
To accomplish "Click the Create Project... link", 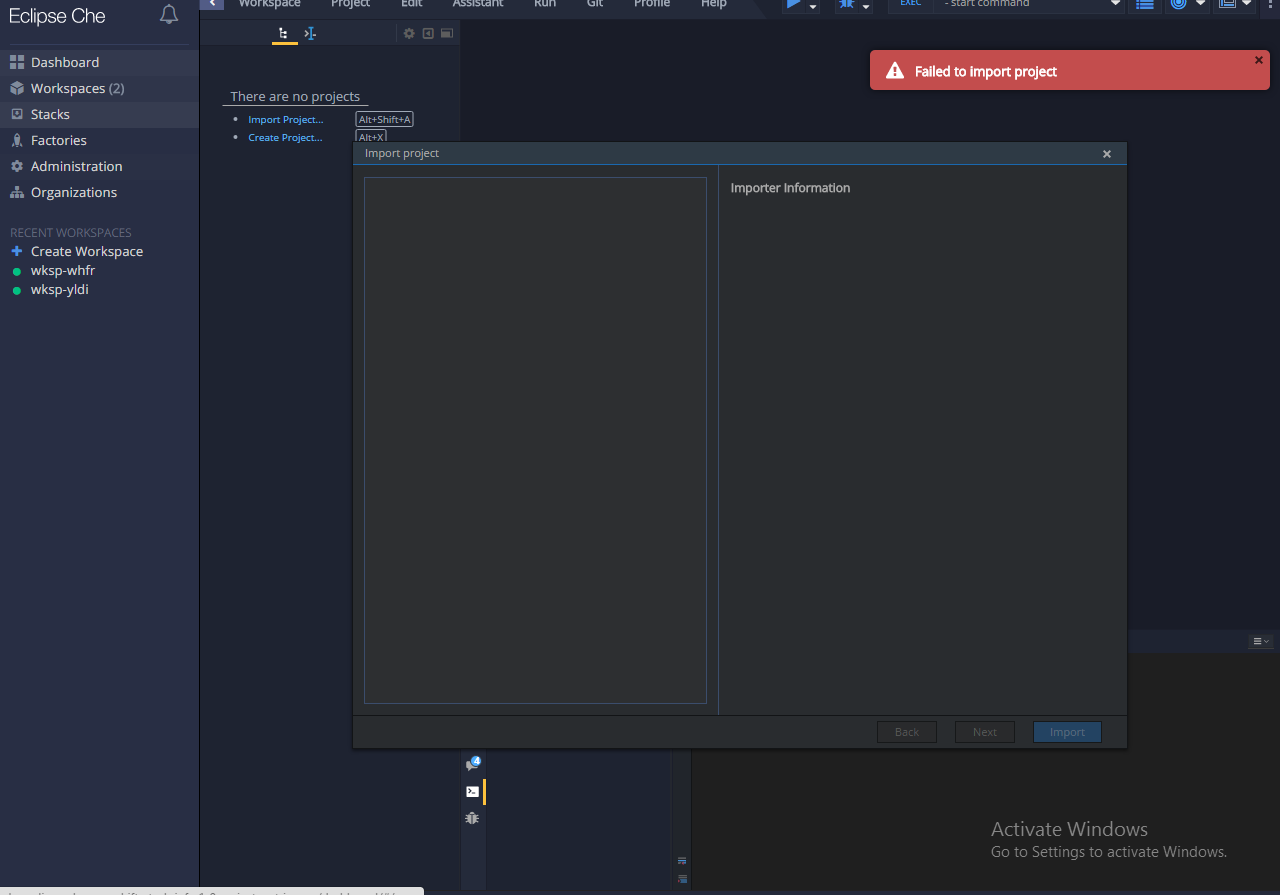I will coord(285,138).
